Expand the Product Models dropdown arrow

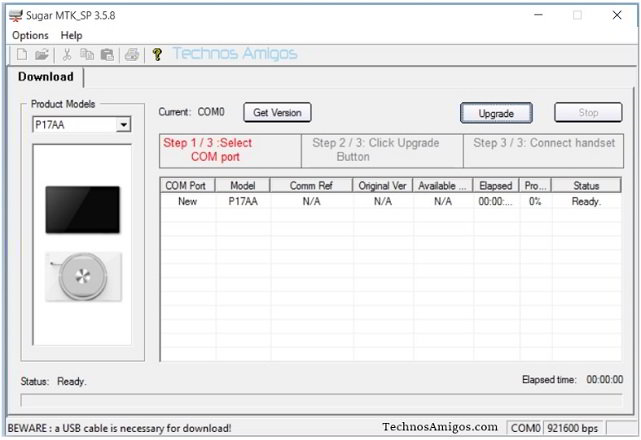123,124
